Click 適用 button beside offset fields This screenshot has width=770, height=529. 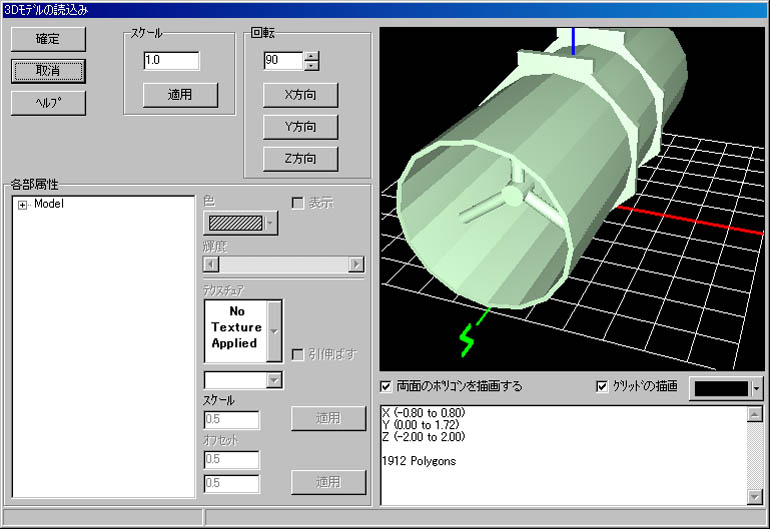click(329, 482)
